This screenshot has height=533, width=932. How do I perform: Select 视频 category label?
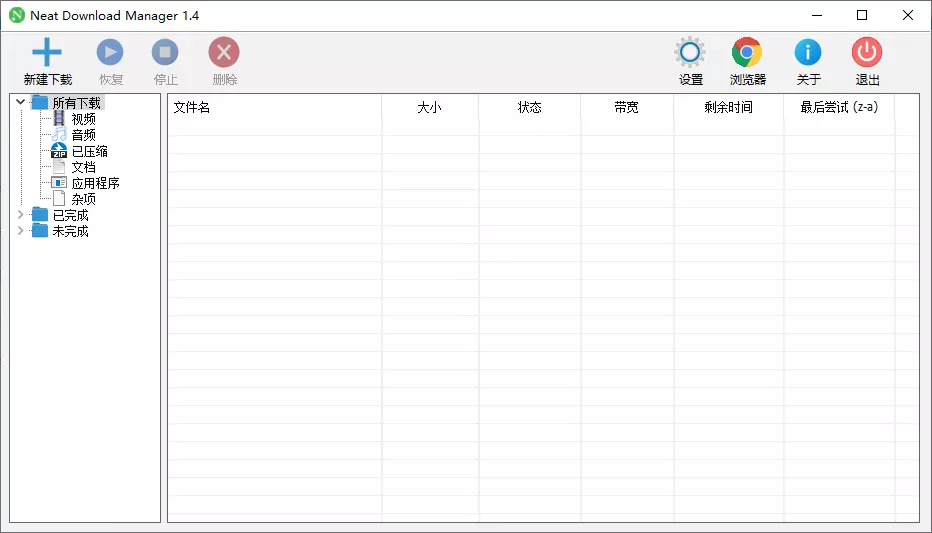click(83, 119)
